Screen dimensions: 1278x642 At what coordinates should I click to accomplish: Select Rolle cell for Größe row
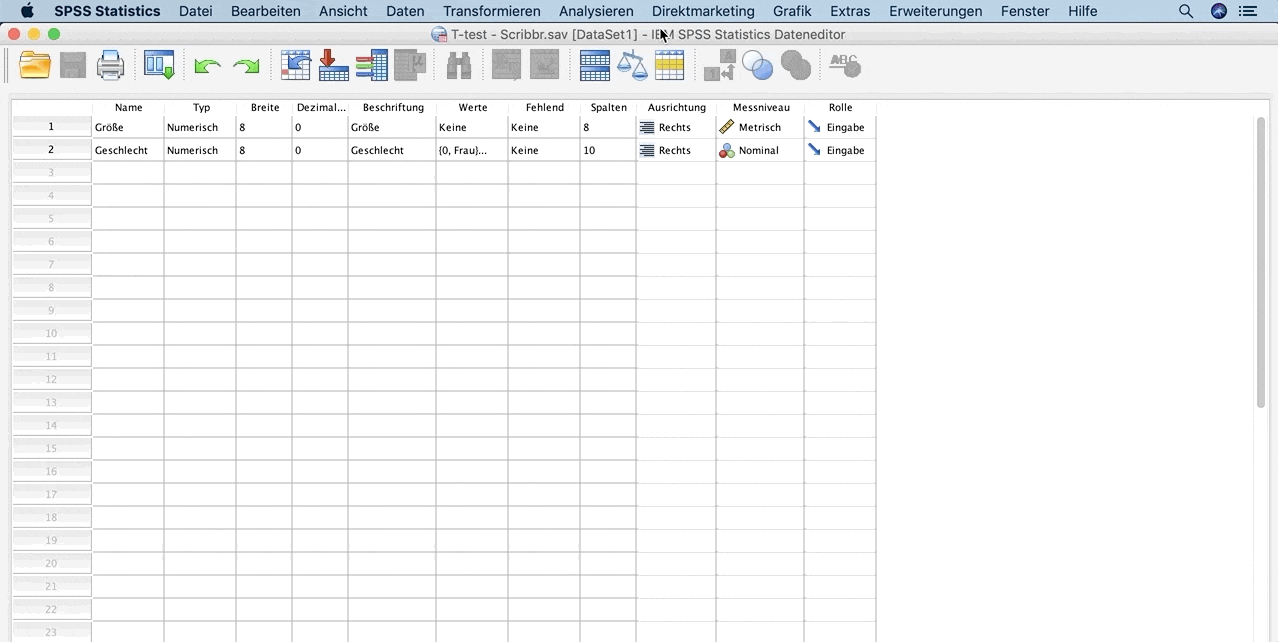(x=839, y=127)
